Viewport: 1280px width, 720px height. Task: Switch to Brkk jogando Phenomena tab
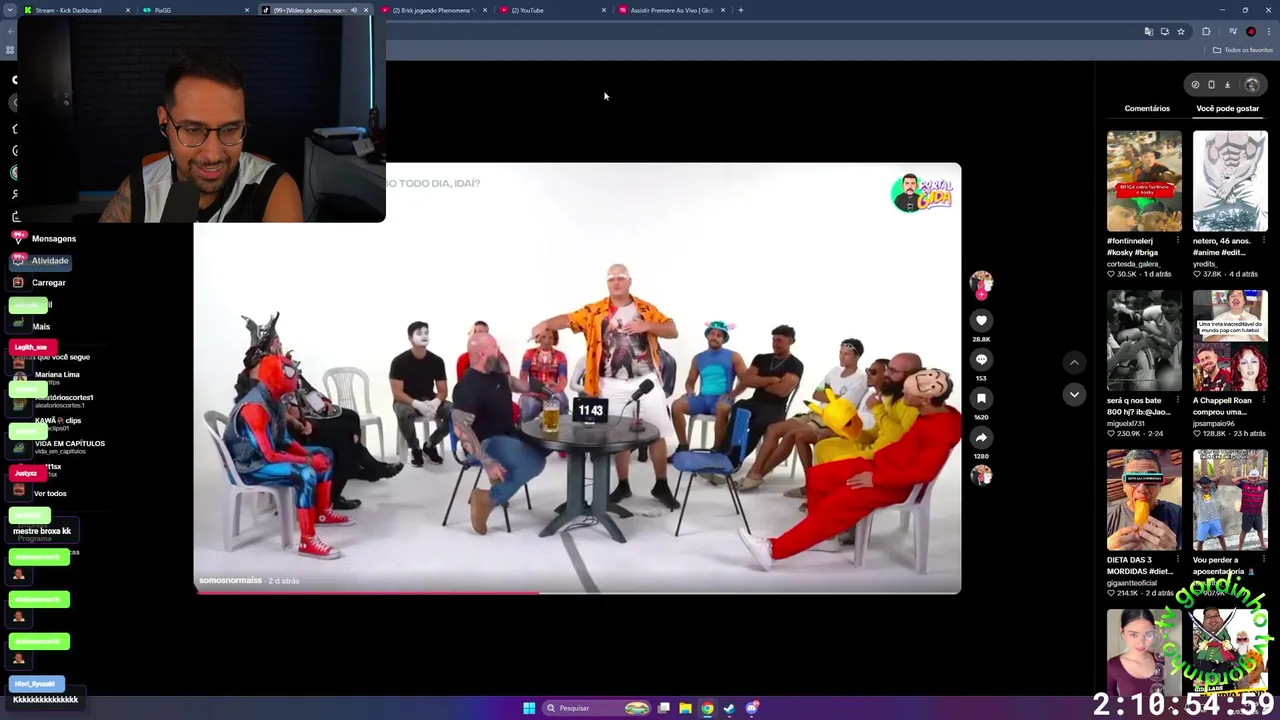433,10
